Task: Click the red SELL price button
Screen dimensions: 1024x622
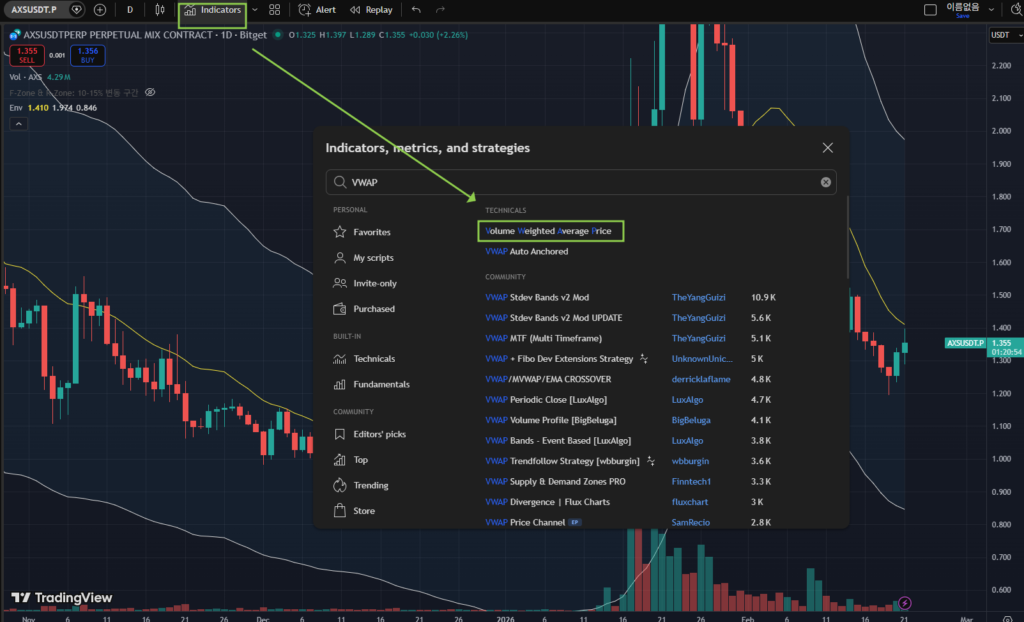Action: (x=27, y=56)
